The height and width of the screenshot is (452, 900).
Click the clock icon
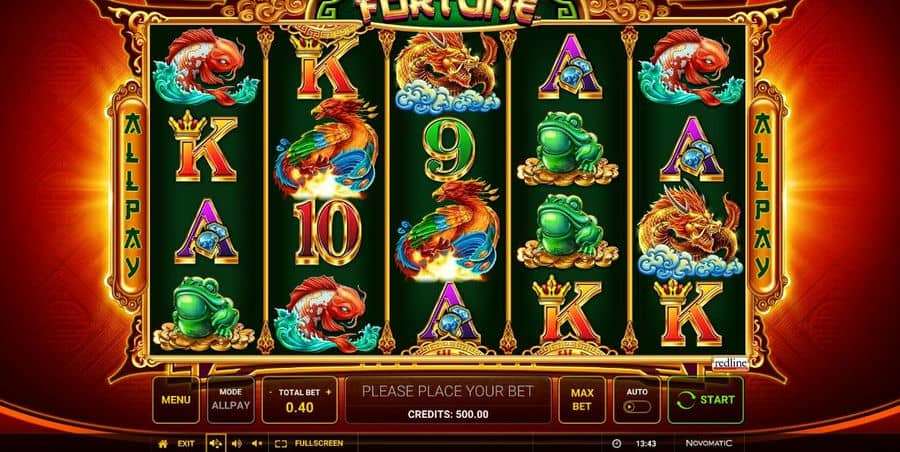tap(616, 443)
